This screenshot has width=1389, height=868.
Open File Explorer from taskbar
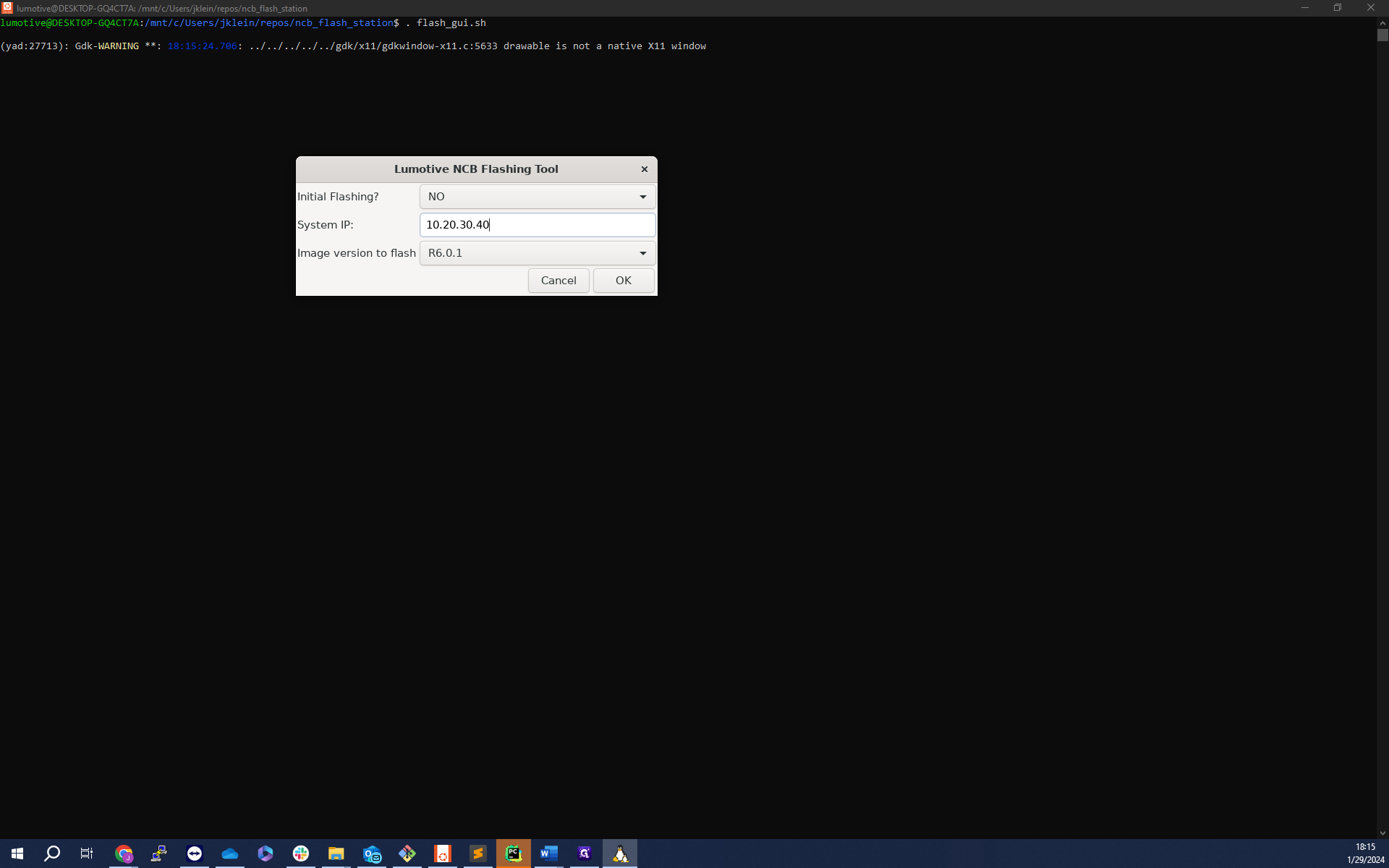[x=336, y=854]
